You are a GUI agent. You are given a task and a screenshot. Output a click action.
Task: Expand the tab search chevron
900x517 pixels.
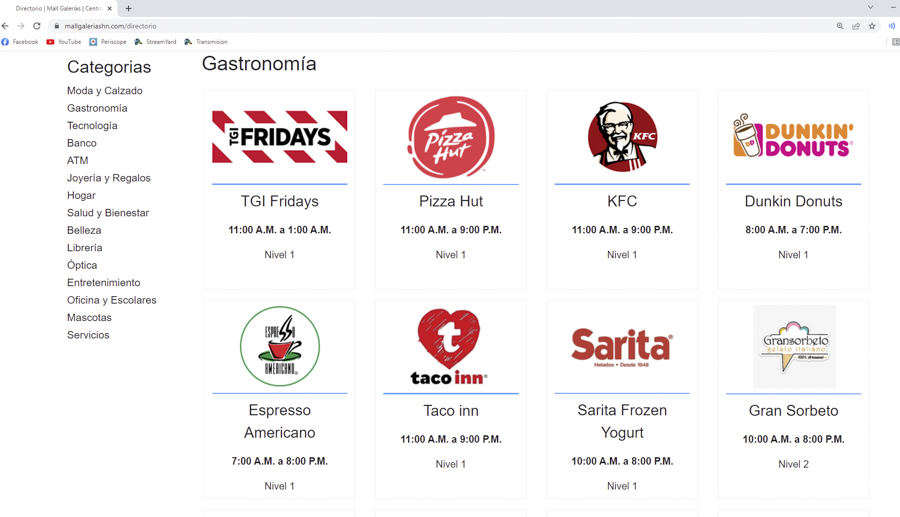coord(870,7)
